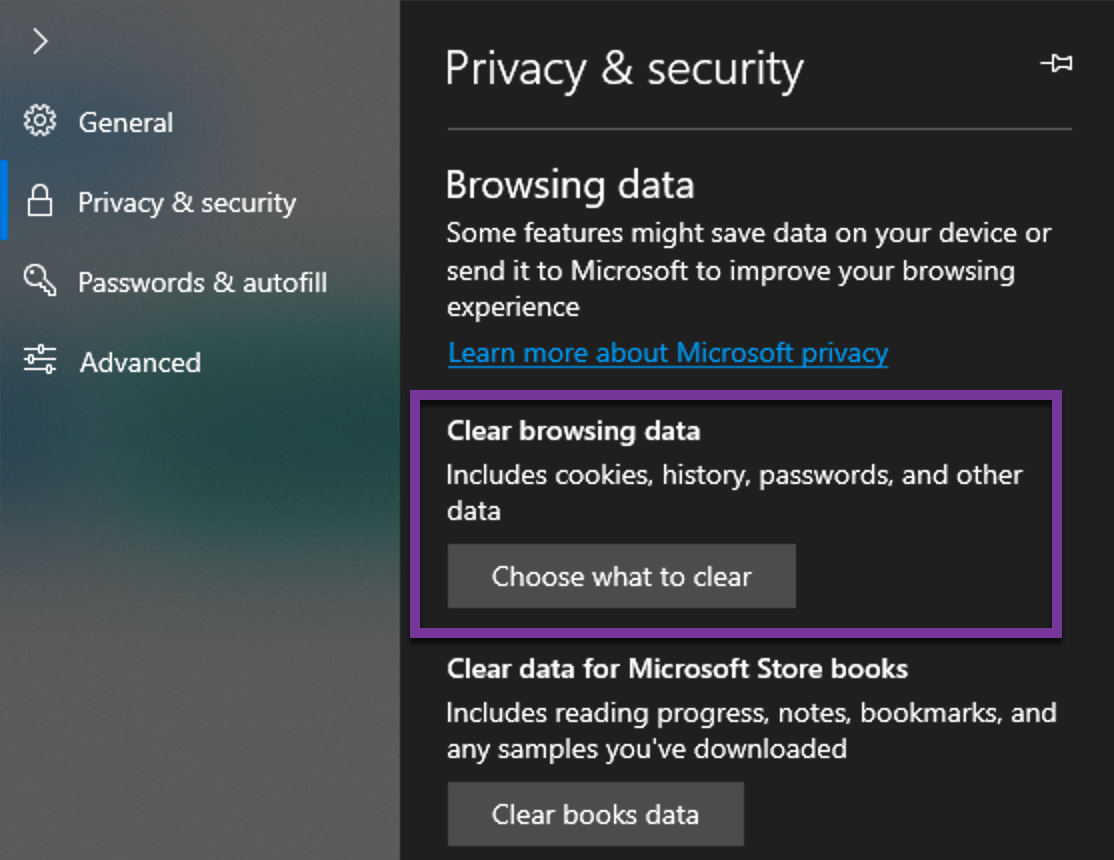Click the Advanced sliders icon
The height and width of the screenshot is (860, 1114).
coord(40,361)
